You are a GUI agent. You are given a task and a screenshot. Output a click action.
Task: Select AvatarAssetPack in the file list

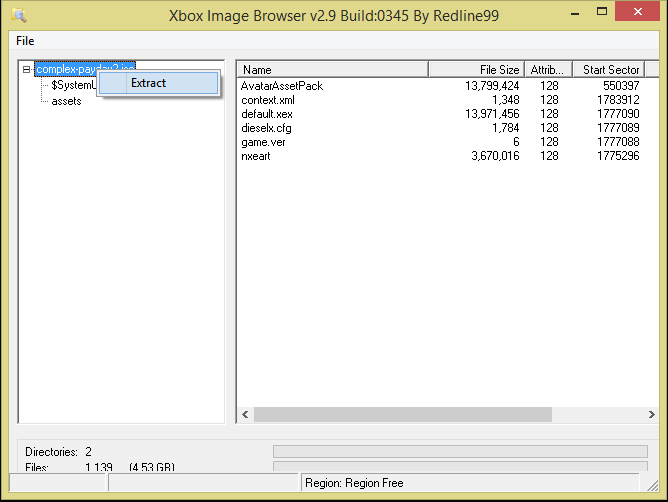coord(282,86)
